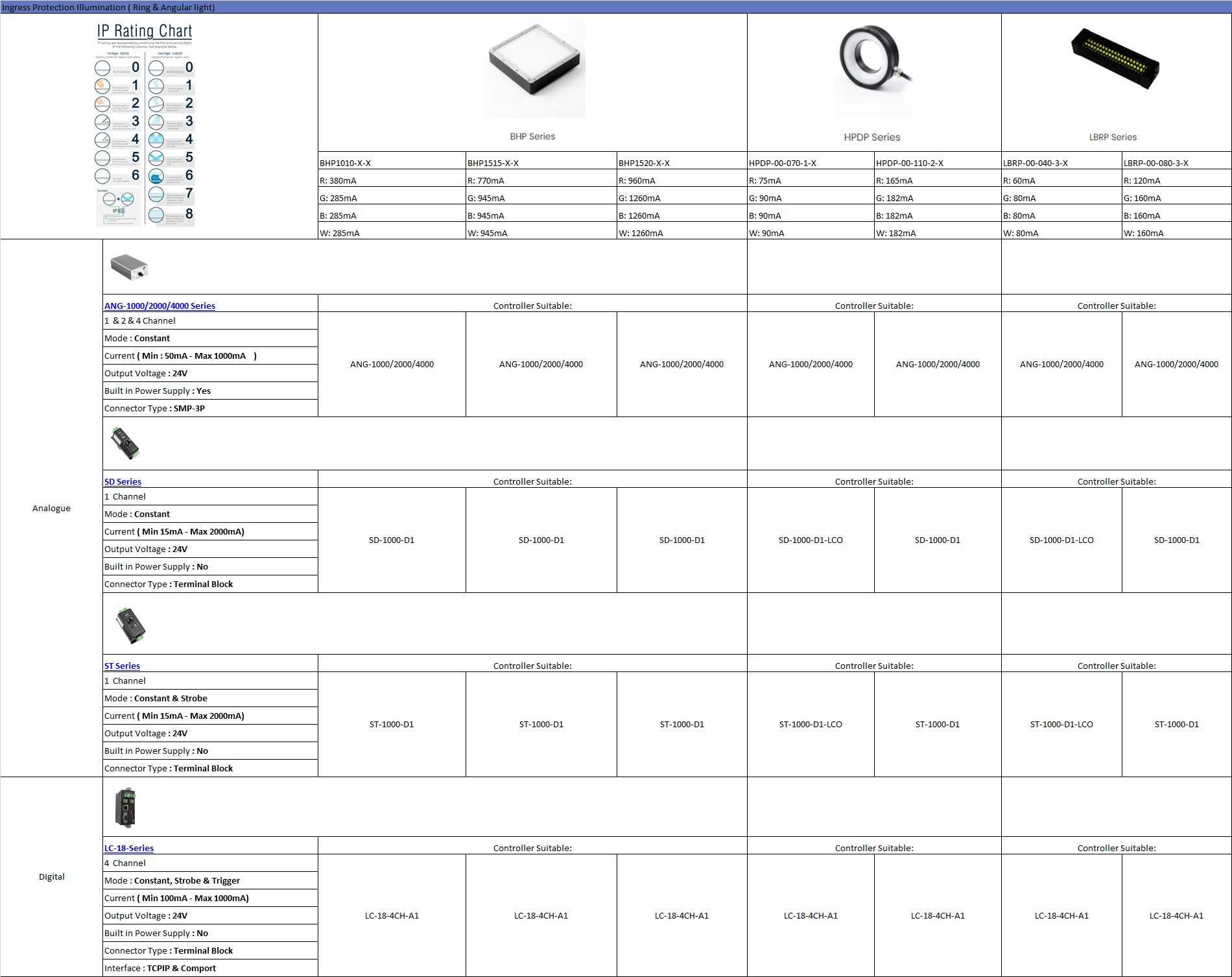Select ST-1000-D1-LCO cell under HPDP-00-070-1-X
1232x977 pixels.
click(811, 724)
